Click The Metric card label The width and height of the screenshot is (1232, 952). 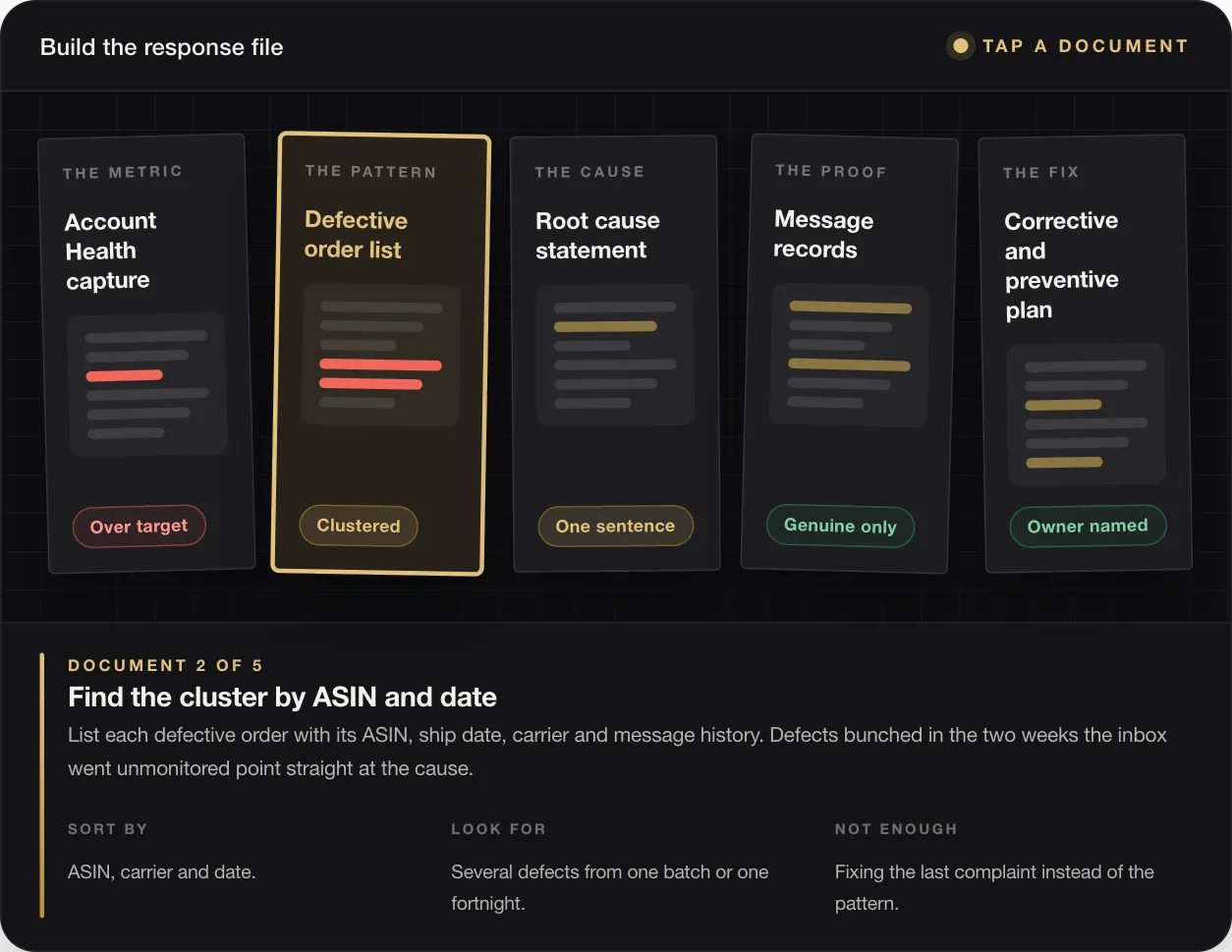[123, 172]
